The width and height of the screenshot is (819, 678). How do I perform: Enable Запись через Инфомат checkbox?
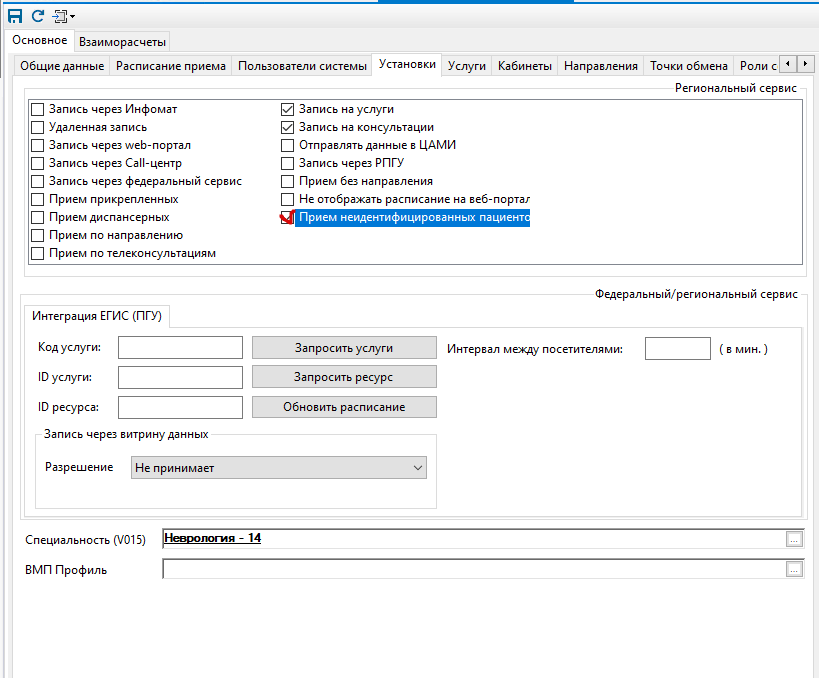point(38,109)
